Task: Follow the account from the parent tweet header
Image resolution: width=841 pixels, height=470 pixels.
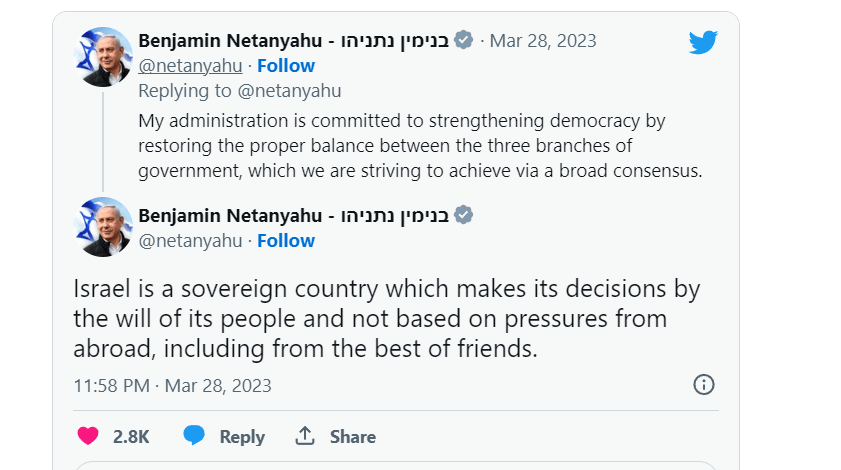Action: pos(286,66)
